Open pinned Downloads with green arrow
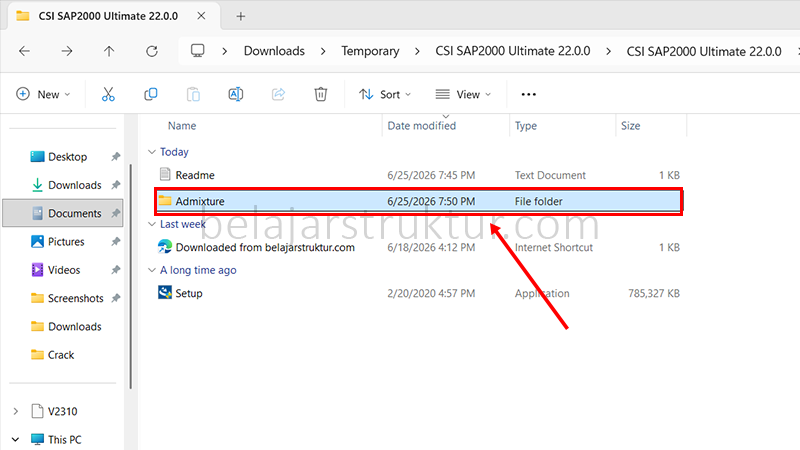The image size is (800, 450). (74, 185)
